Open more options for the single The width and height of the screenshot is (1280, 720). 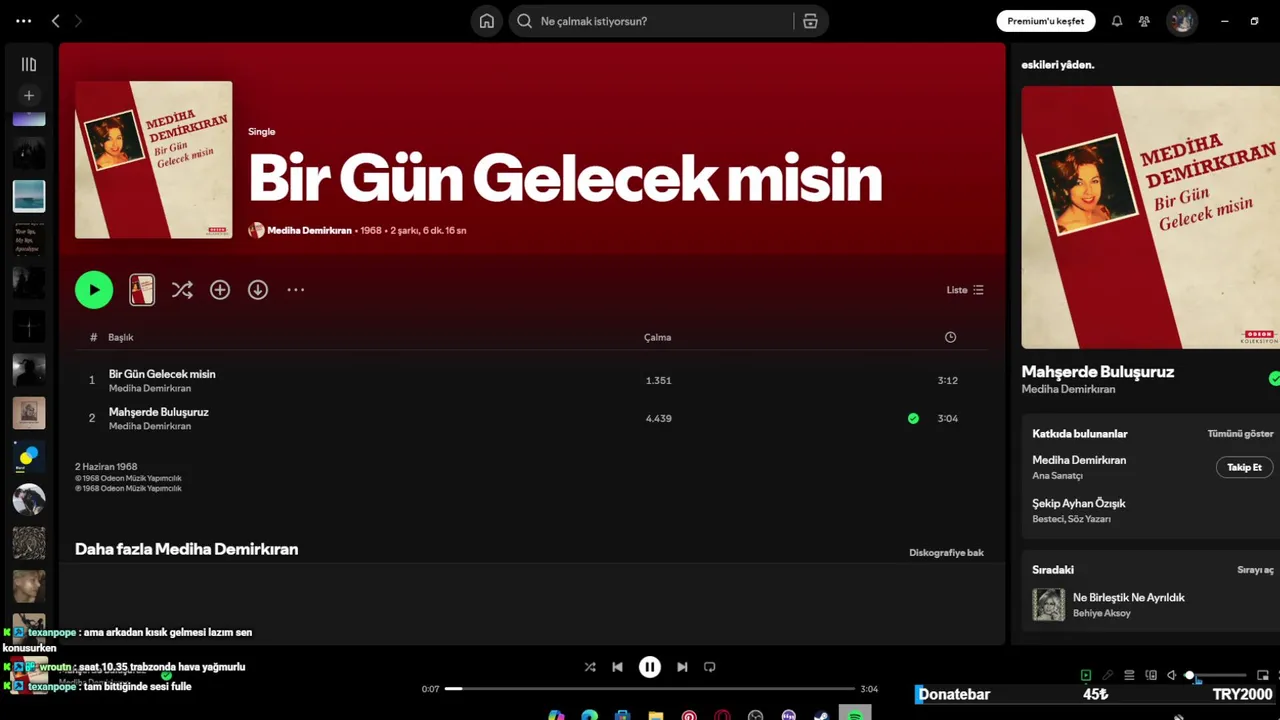[x=296, y=290]
